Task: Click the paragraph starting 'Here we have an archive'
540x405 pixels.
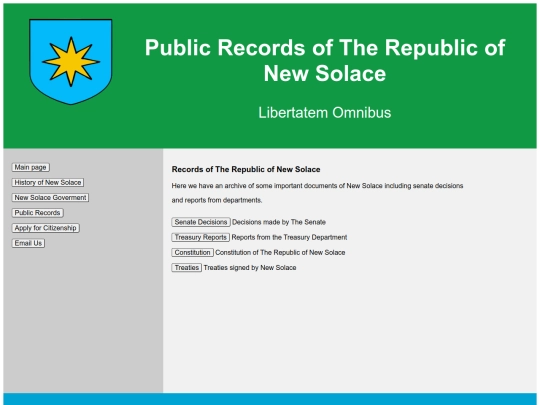Action: tap(317, 193)
